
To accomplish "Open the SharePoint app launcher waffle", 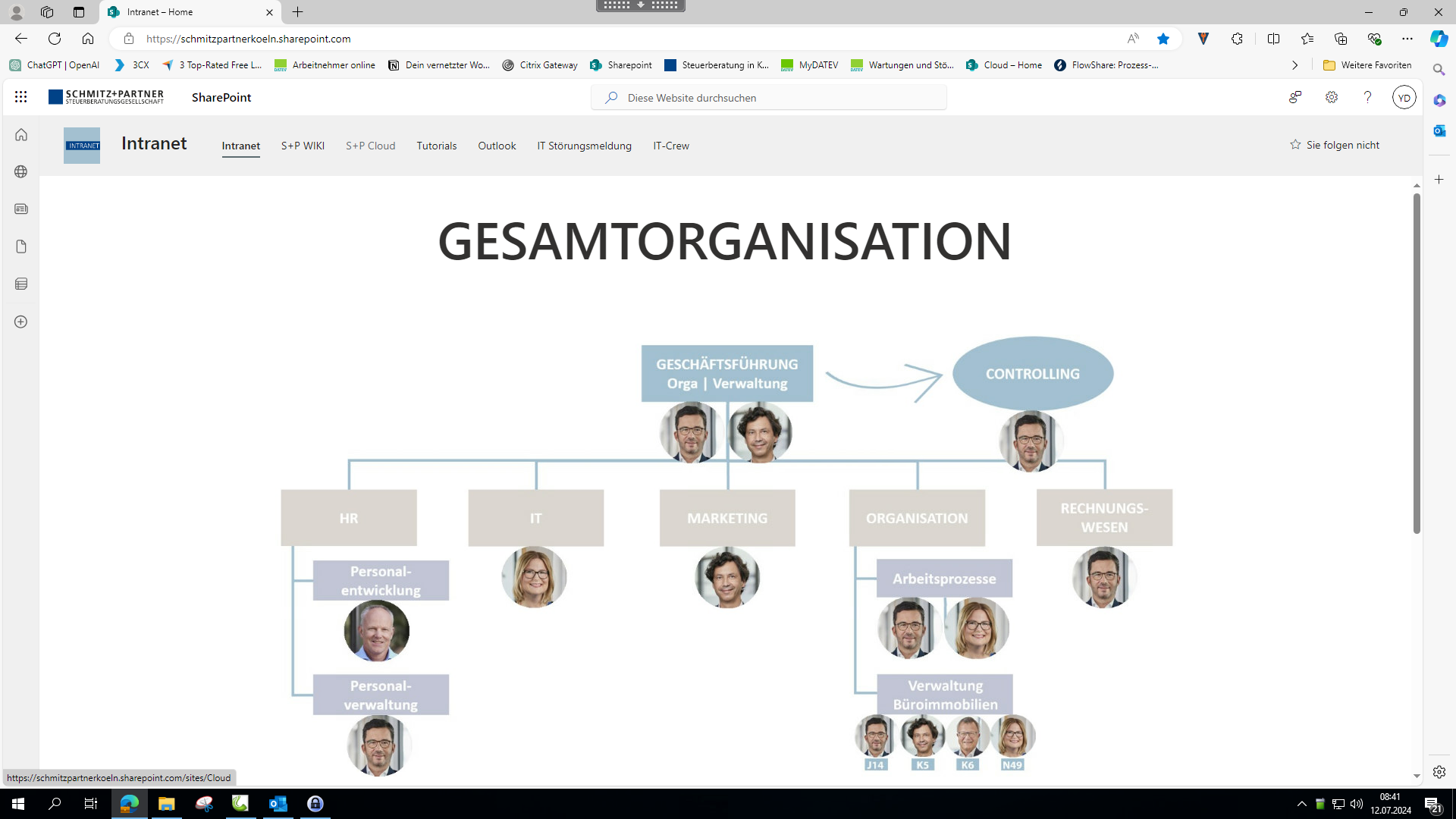I will pyautogui.click(x=20, y=97).
